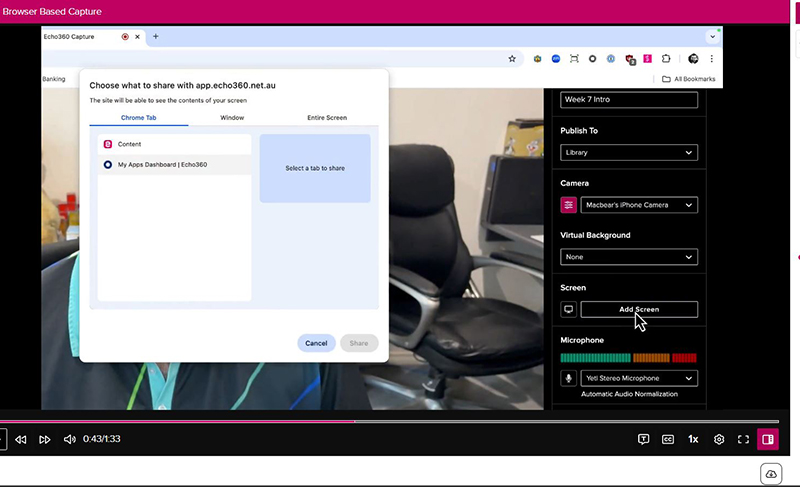Click Automatic Audio Normalization text
Image resolution: width=800 pixels, height=487 pixels.
click(629, 394)
